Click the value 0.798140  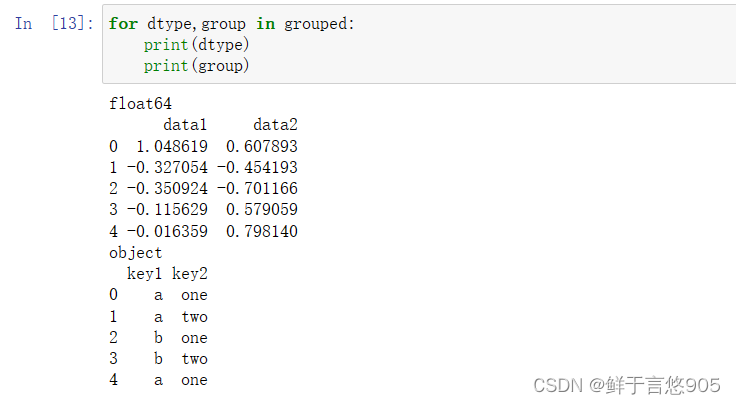[x=262, y=231]
